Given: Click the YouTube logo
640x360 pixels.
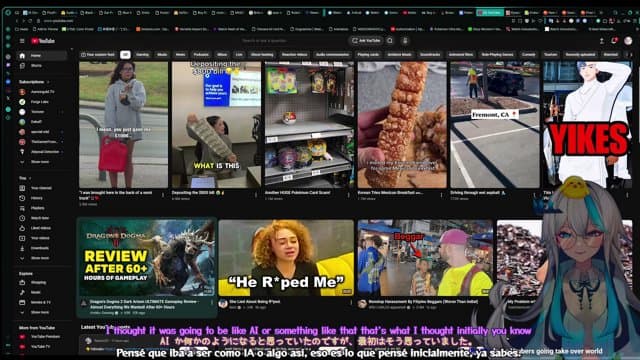Looking at the screenshot, I should click(43, 41).
